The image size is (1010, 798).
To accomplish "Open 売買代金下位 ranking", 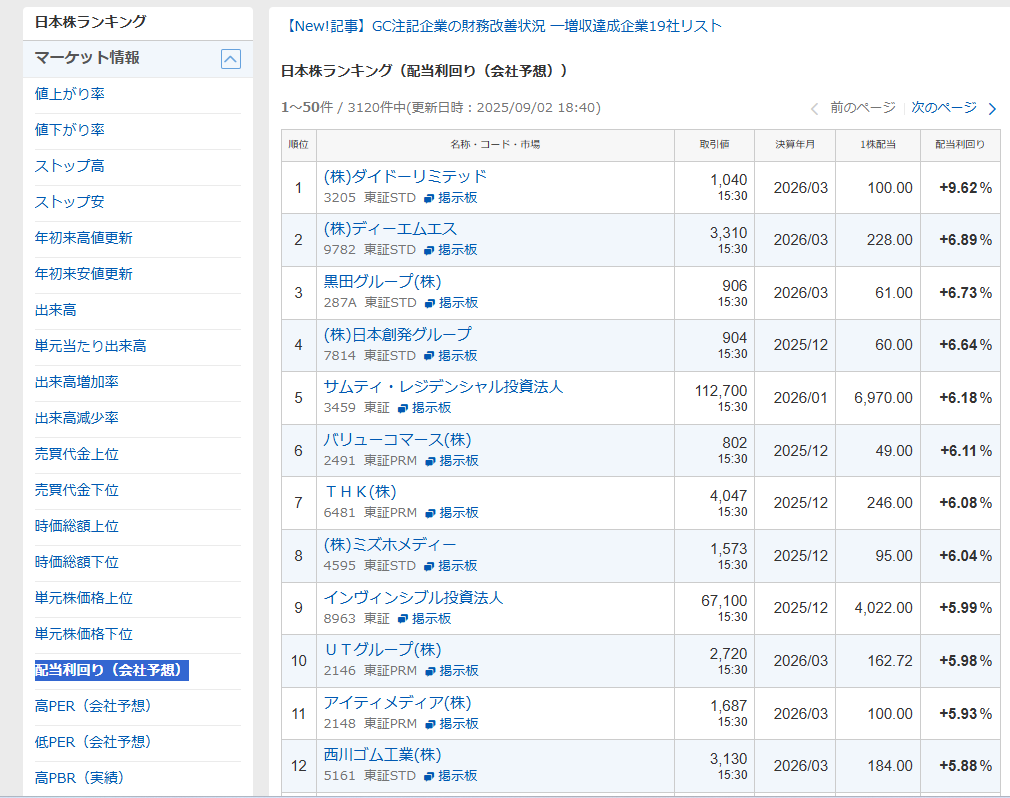I will point(77,490).
